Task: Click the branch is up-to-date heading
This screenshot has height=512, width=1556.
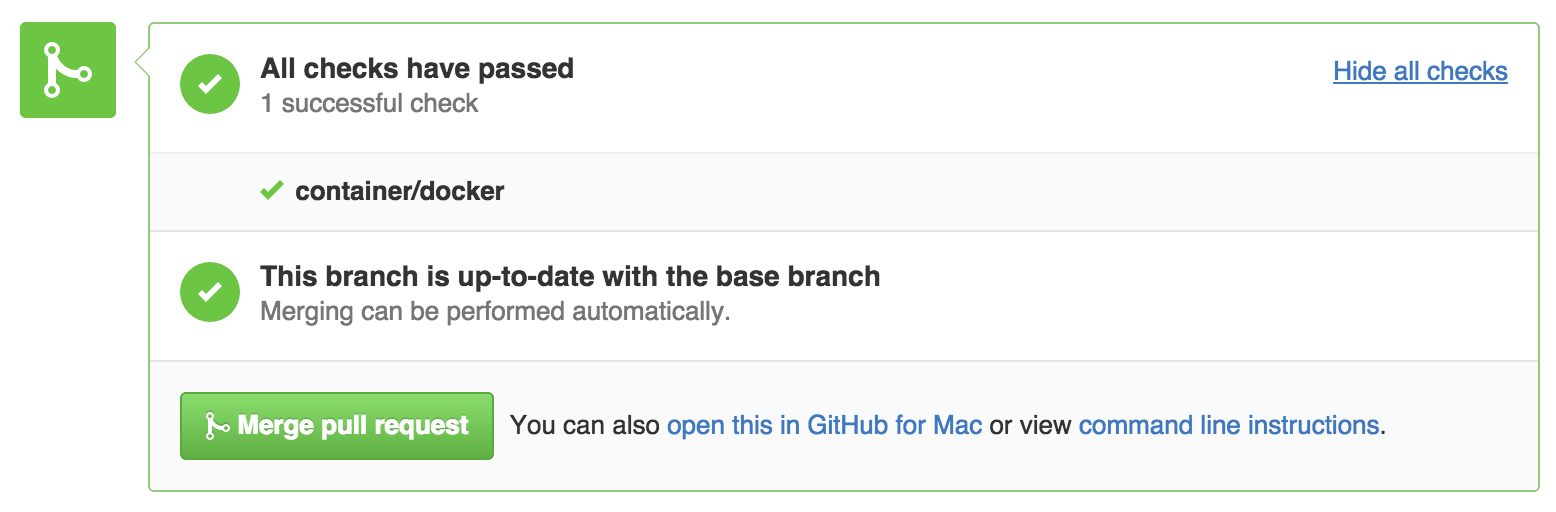Action: 570,277
